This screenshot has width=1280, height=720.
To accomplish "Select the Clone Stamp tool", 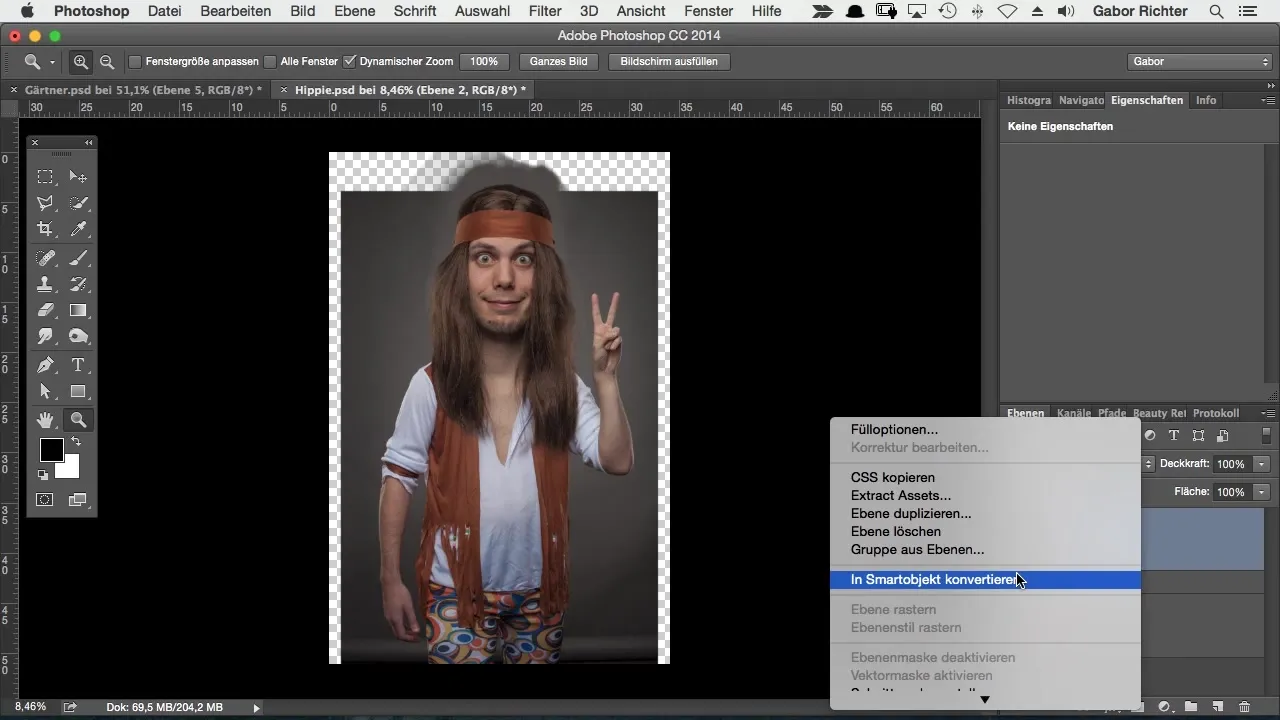I will [45, 284].
